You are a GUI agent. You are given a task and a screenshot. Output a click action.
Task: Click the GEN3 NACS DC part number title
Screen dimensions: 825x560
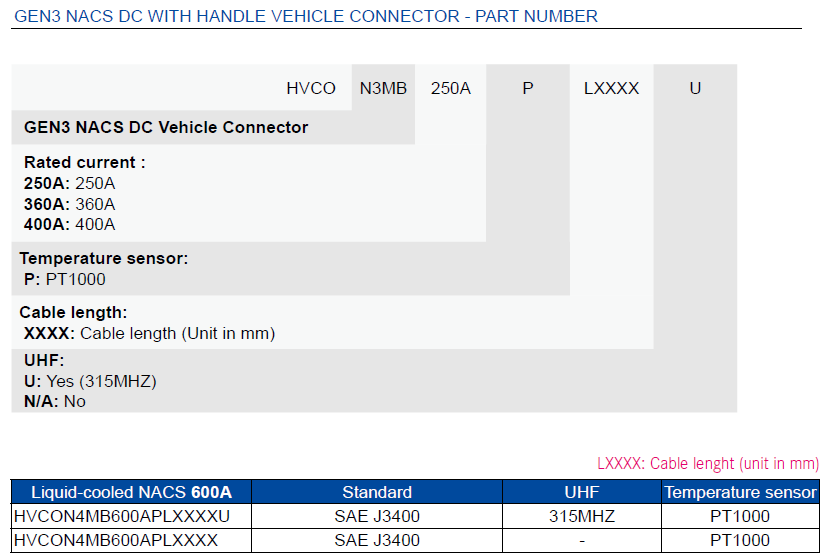[x=306, y=16]
